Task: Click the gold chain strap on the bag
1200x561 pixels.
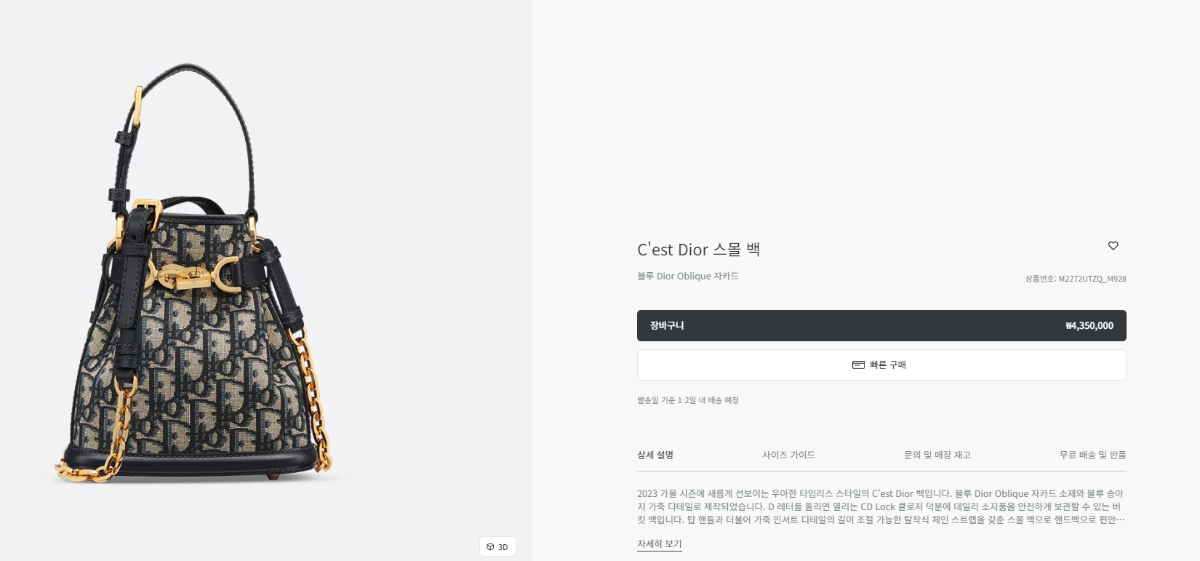Action: tap(313, 400)
